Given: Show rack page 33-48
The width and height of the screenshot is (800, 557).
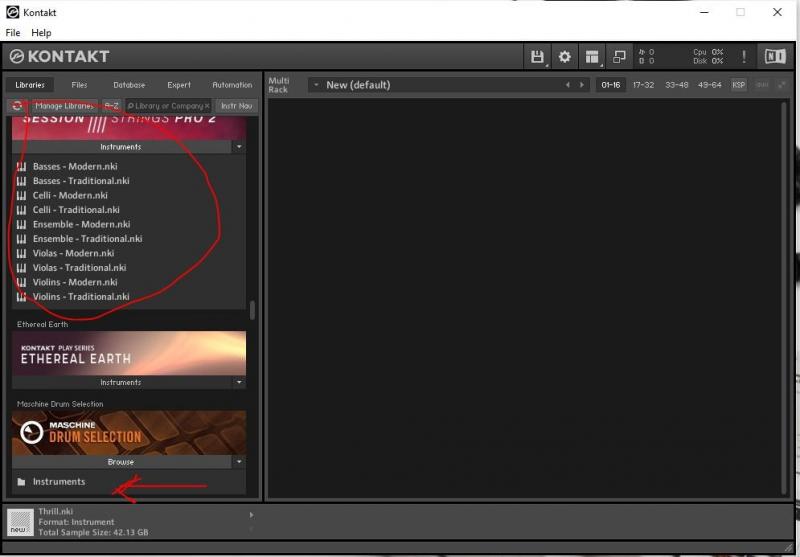Looking at the screenshot, I should (x=677, y=85).
